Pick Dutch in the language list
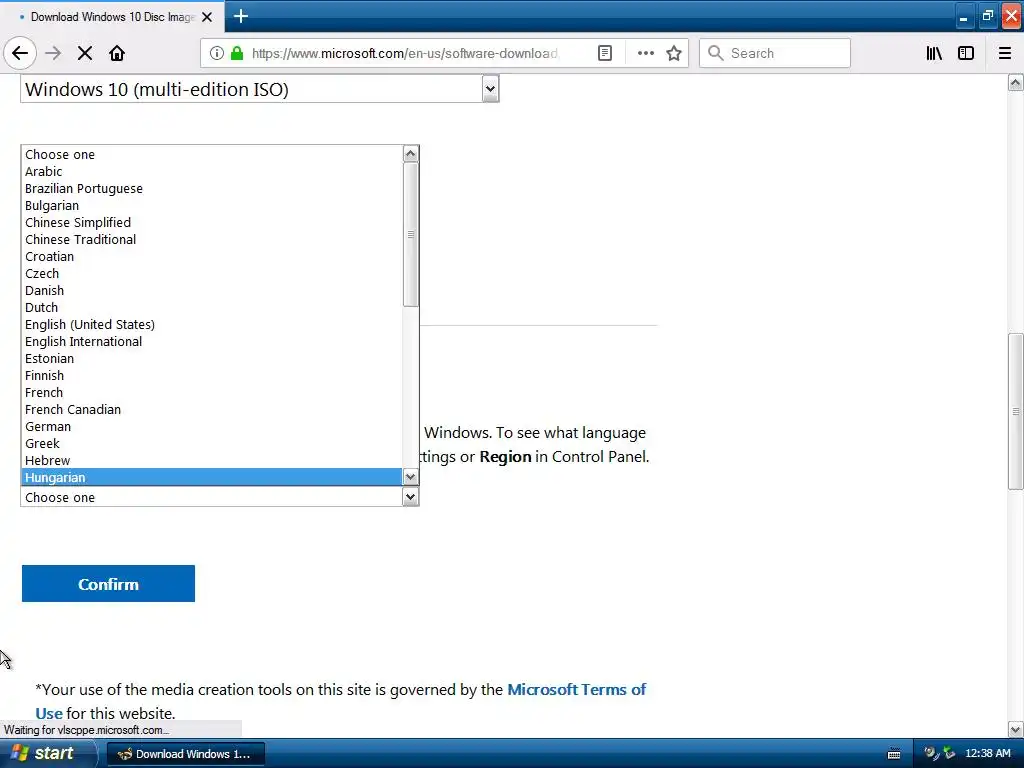1024x768 pixels. [x=213, y=307]
